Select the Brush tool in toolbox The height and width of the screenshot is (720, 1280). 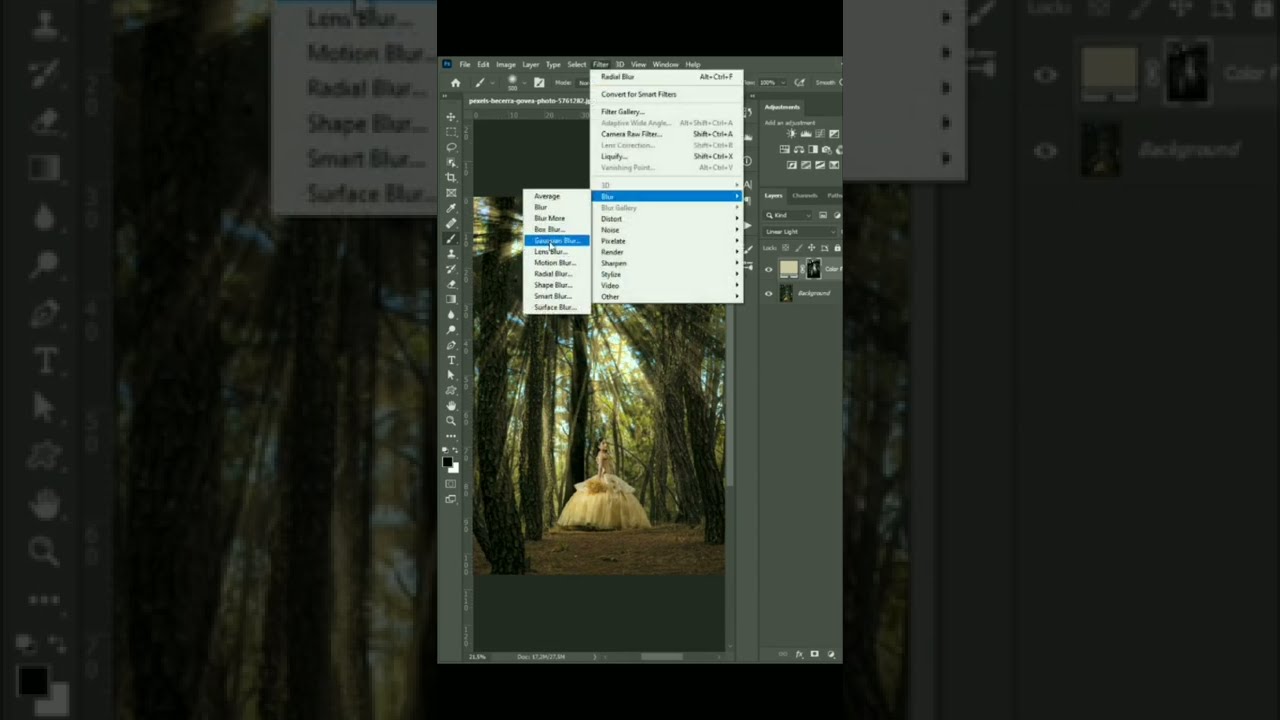click(451, 238)
